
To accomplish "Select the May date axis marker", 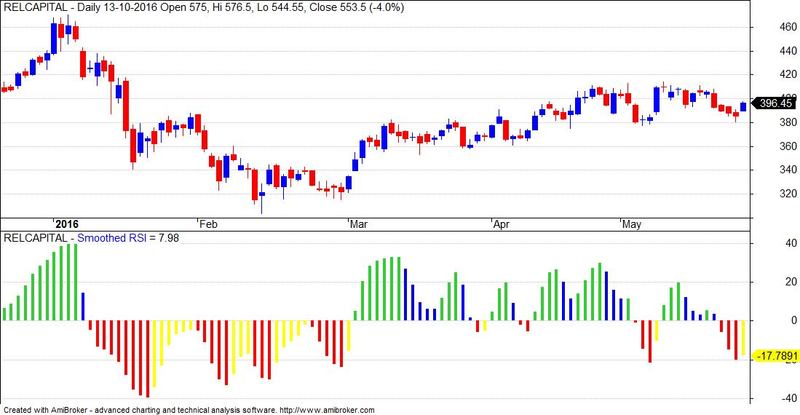I will coord(632,224).
